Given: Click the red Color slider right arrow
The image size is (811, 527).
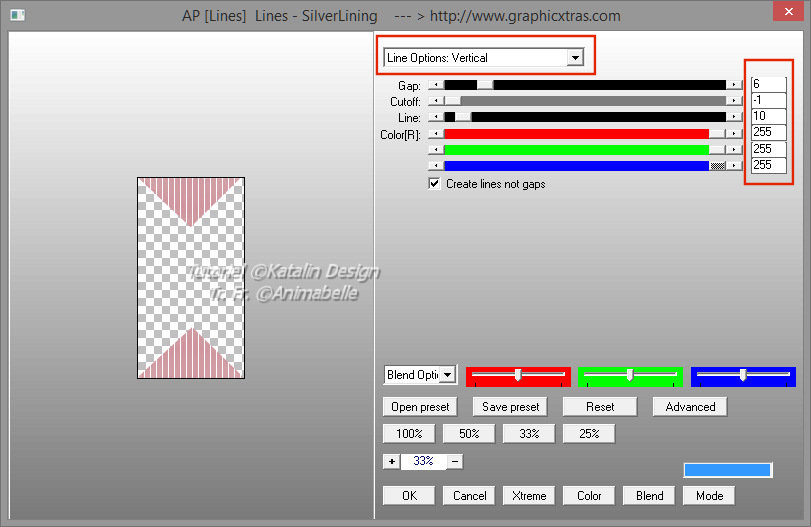Looking at the screenshot, I should point(734,134).
